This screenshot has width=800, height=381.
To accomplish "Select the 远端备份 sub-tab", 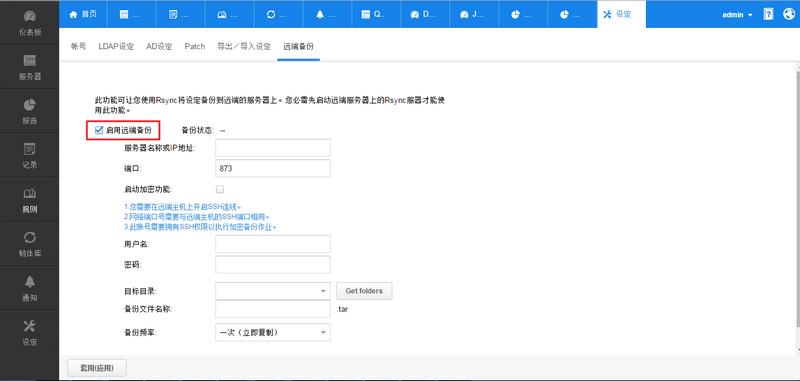I will (x=298, y=46).
